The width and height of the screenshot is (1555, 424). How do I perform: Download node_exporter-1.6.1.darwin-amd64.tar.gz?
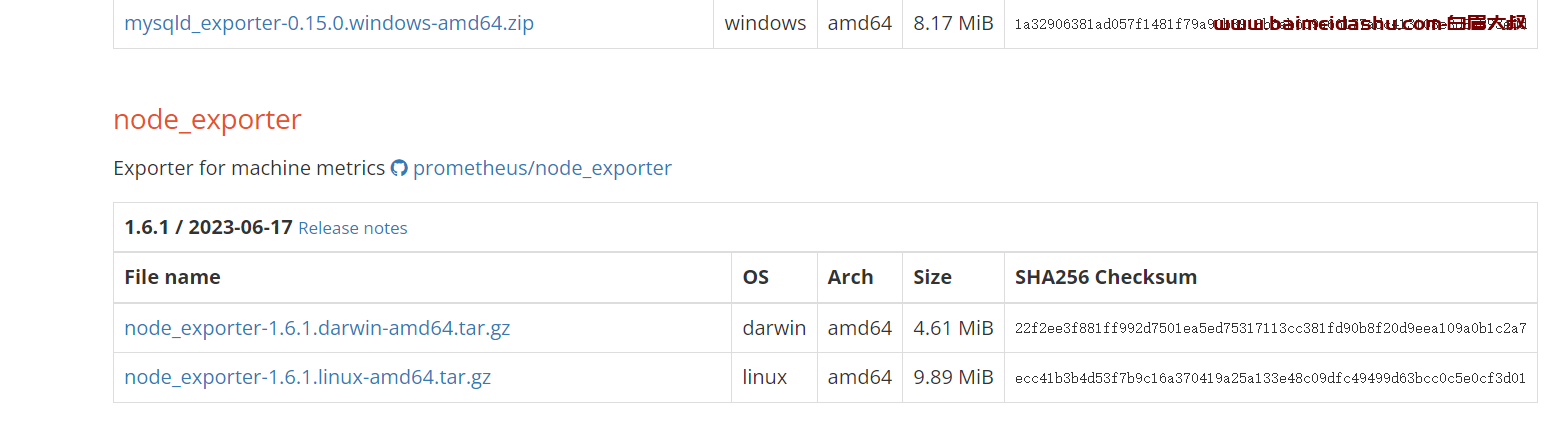point(317,328)
